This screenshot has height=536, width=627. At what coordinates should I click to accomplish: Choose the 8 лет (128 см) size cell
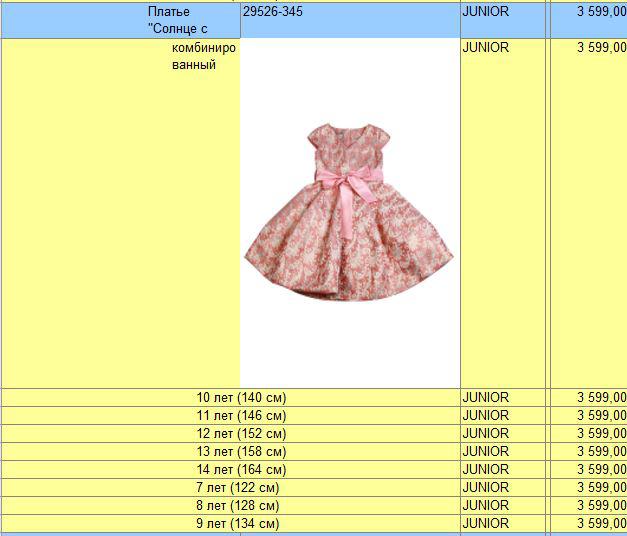click(x=238, y=506)
